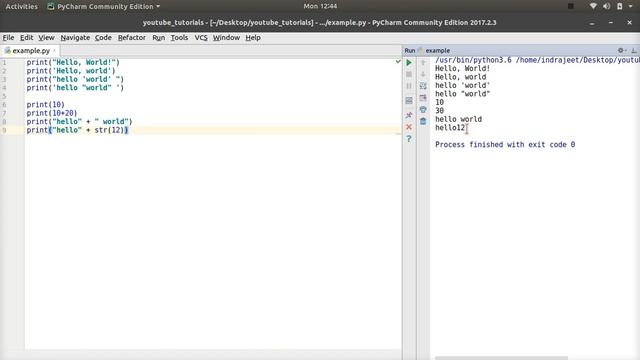Click code line print(10+20)
Image resolution: width=640 pixels, height=360 pixels.
52,113
